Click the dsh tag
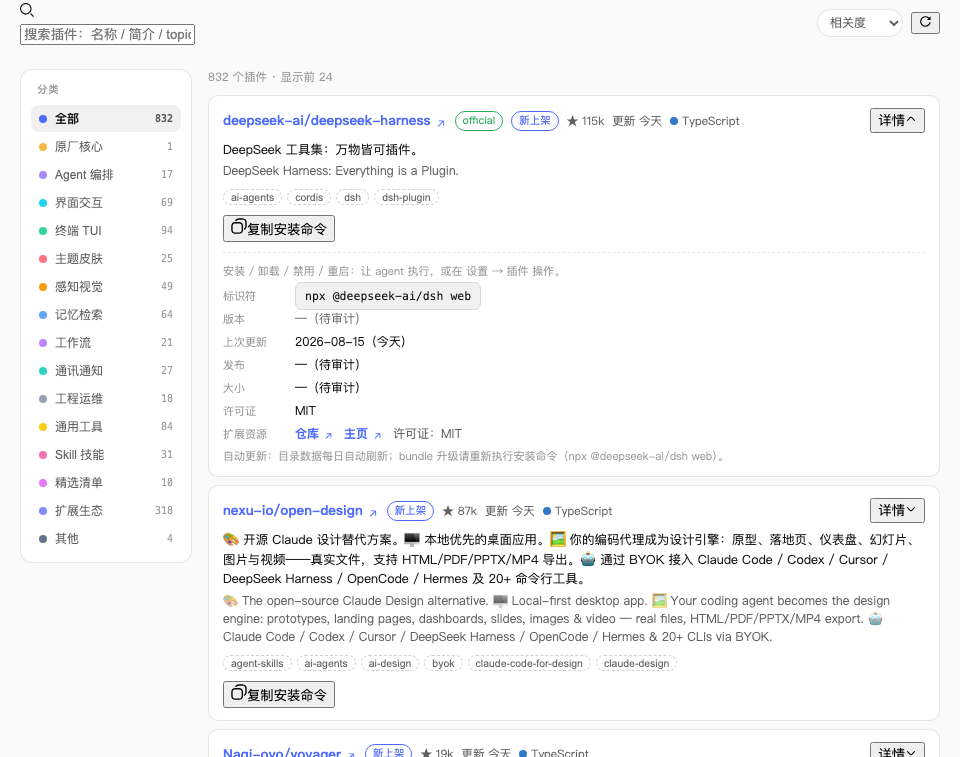The image size is (960, 757). [x=352, y=198]
